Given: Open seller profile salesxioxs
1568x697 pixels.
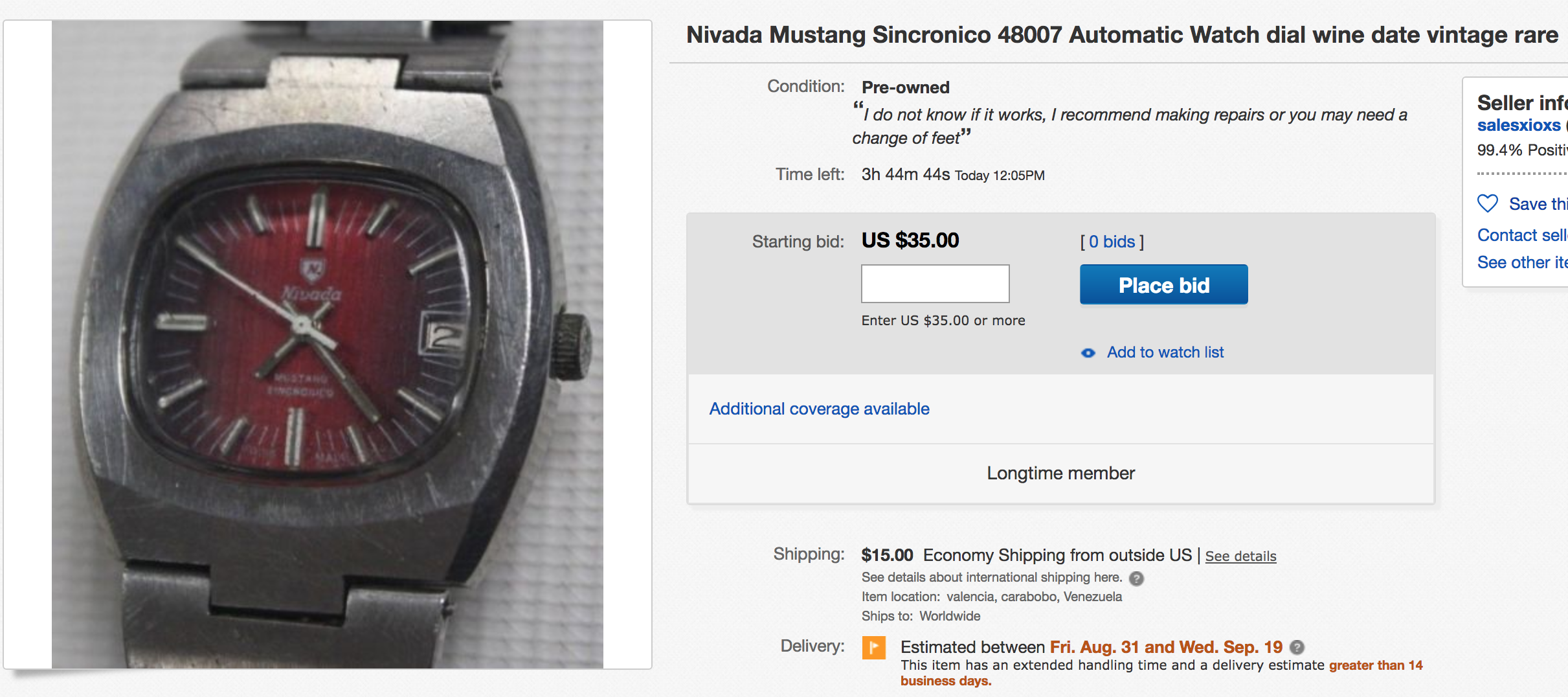Looking at the screenshot, I should click(1518, 125).
